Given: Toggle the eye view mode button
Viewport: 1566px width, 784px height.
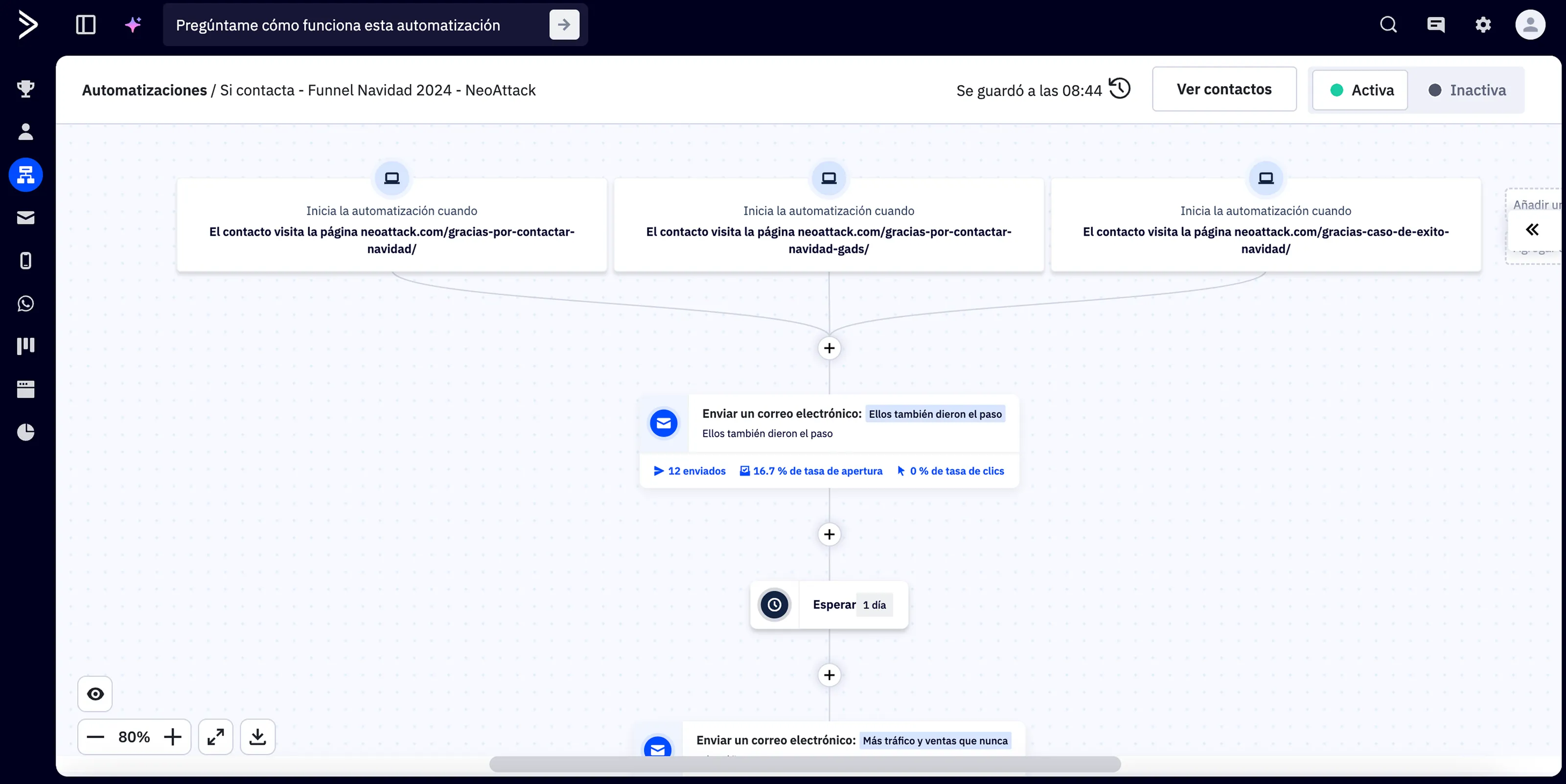Looking at the screenshot, I should (95, 694).
